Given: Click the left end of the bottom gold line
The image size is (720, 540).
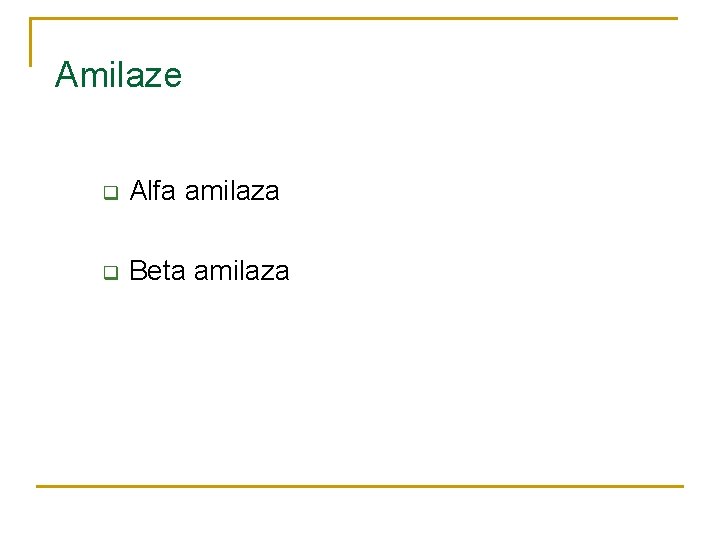Looking at the screenshot, I should click(38, 486).
